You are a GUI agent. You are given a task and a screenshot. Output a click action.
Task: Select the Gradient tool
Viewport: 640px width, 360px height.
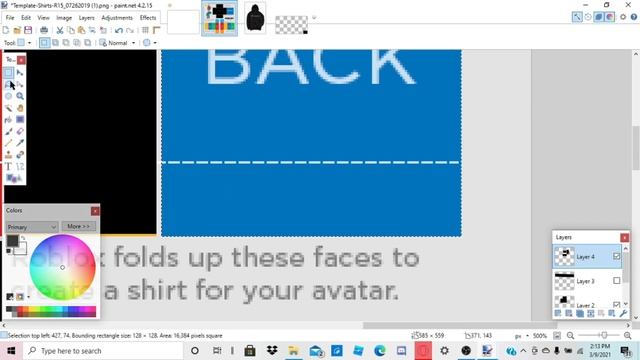(20, 120)
